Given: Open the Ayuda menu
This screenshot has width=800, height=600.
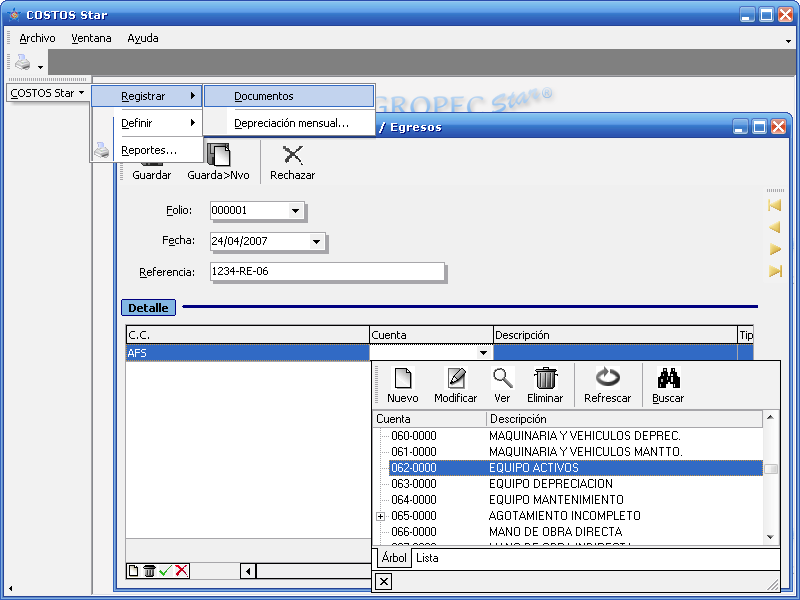Looking at the screenshot, I should pyautogui.click(x=143, y=38).
